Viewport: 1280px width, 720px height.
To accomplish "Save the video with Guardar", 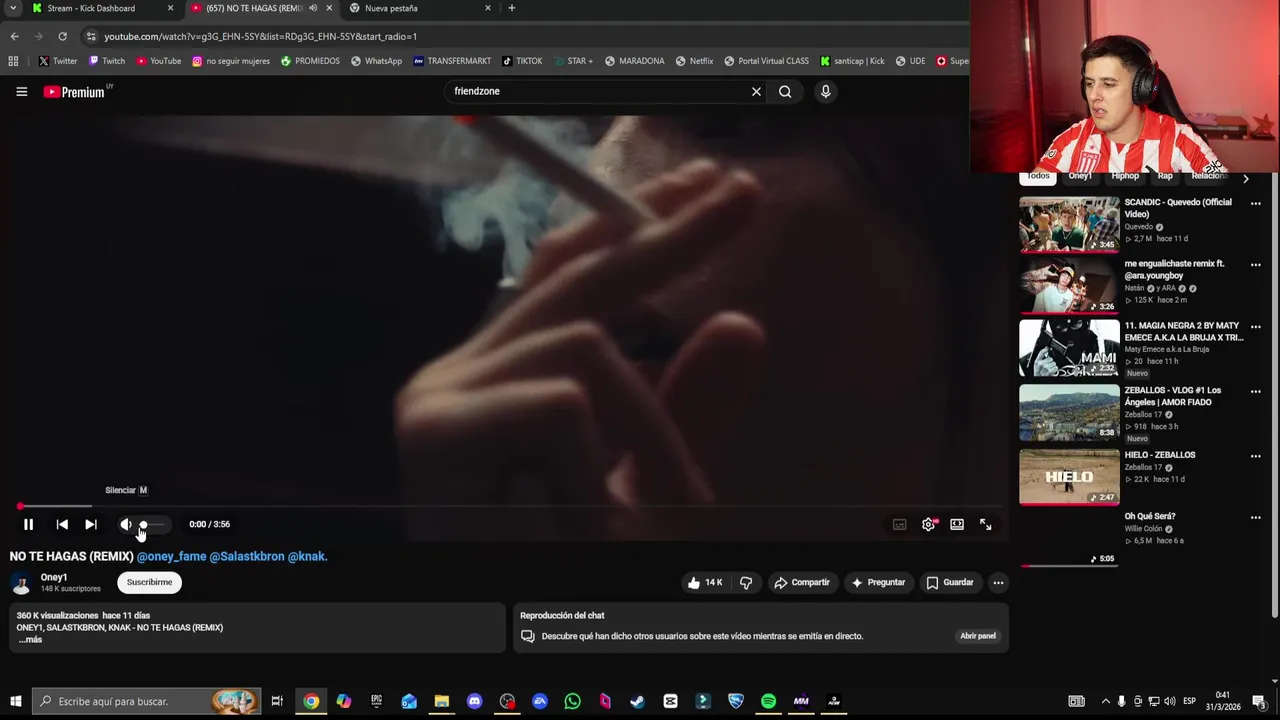I will (950, 582).
